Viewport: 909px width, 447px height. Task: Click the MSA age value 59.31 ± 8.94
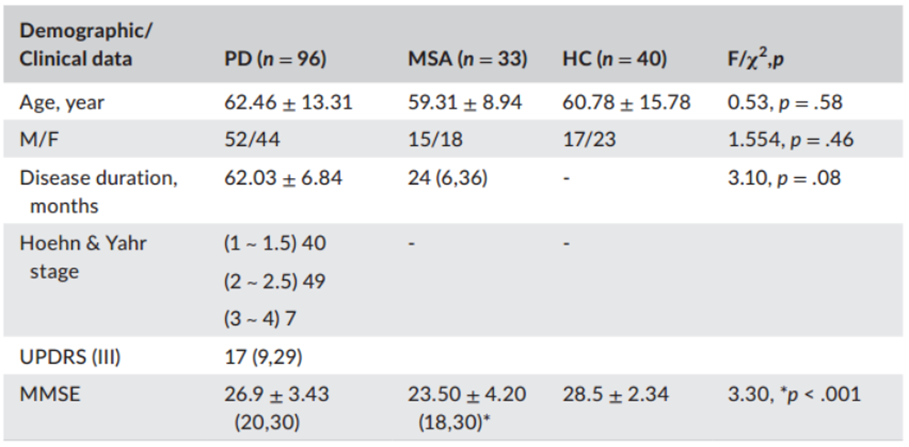469,102
